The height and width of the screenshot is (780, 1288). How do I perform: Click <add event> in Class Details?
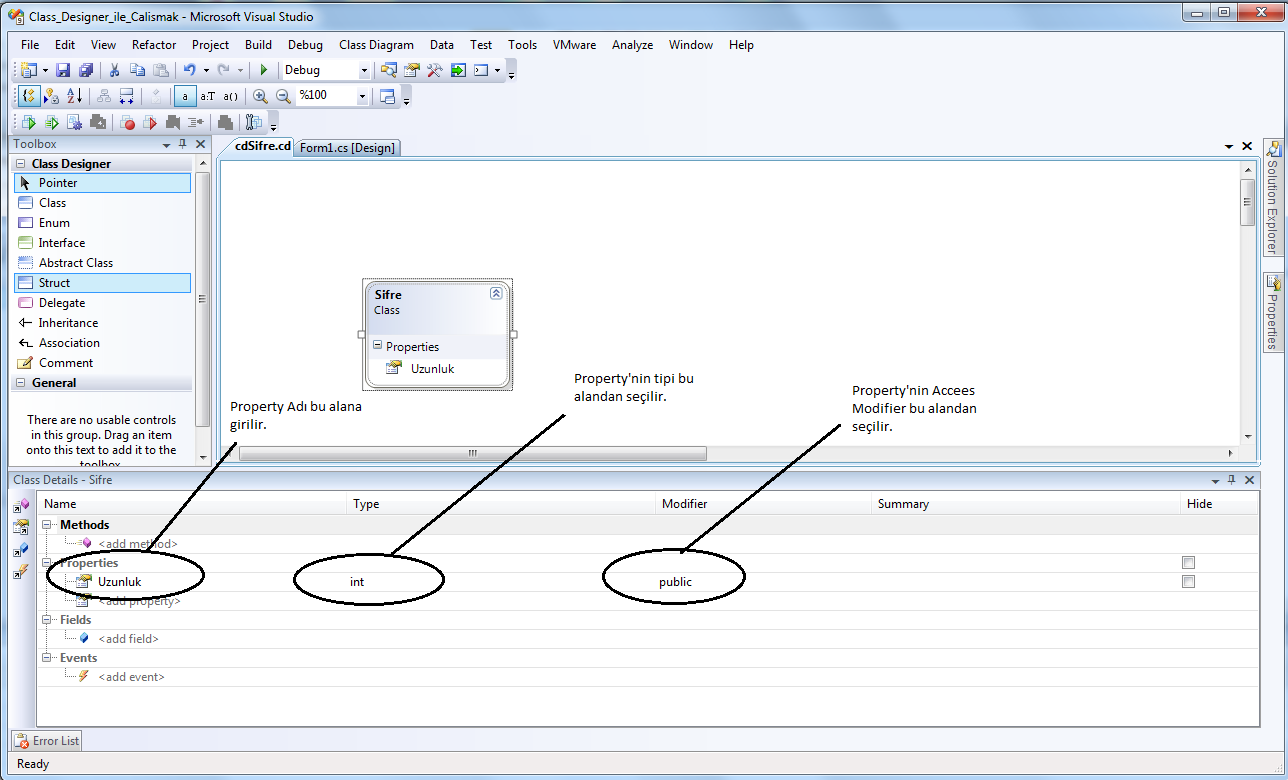(x=131, y=677)
